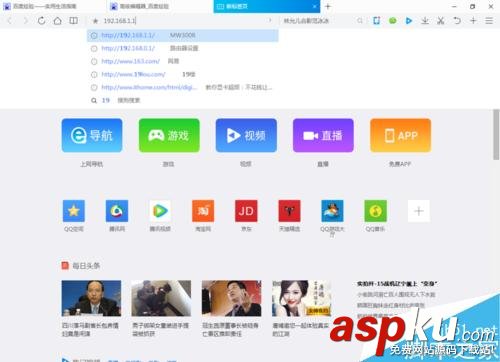Minimize the browser window
The image size is (500, 362).
click(454, 6)
